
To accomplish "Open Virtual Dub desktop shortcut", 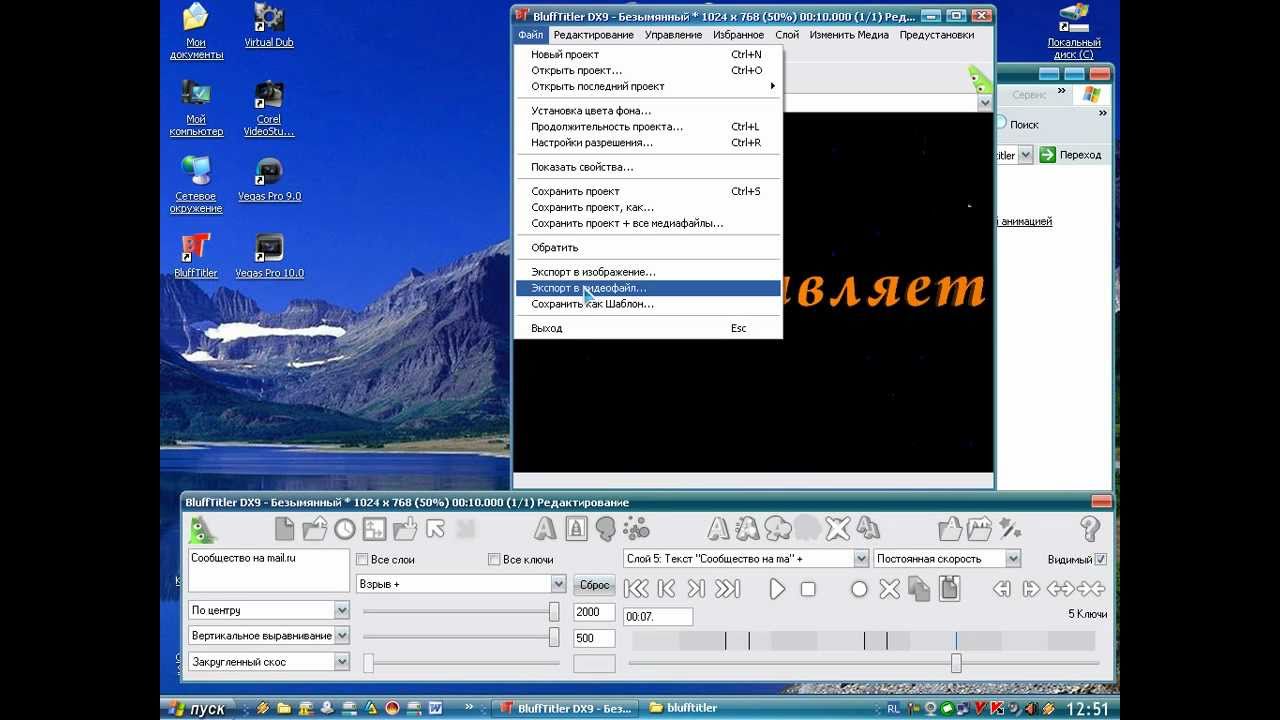I will click(x=269, y=26).
